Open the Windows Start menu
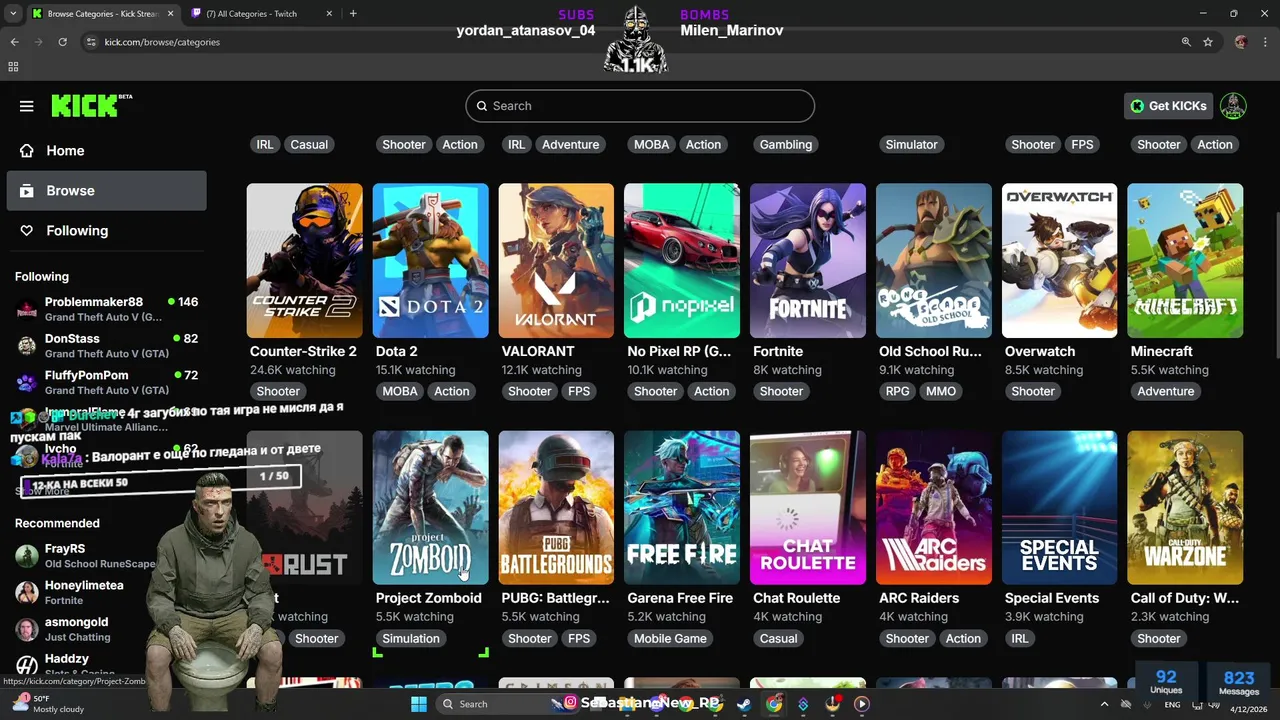The width and height of the screenshot is (1280, 720). pyautogui.click(x=419, y=704)
